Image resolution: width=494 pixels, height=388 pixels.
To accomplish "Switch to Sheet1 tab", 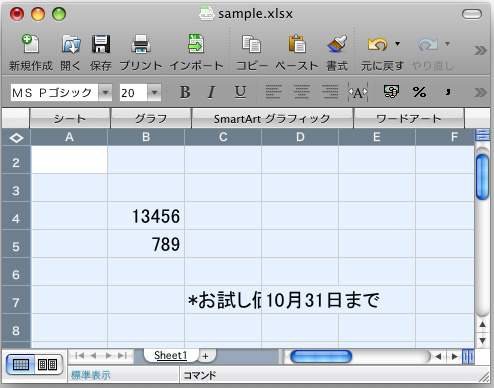I will click(171, 355).
